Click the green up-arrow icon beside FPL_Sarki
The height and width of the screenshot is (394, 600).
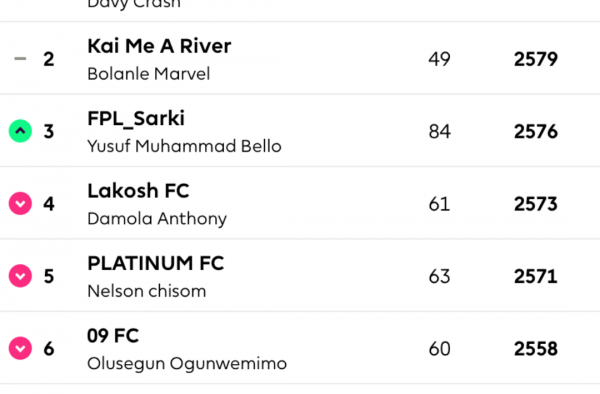20,131
